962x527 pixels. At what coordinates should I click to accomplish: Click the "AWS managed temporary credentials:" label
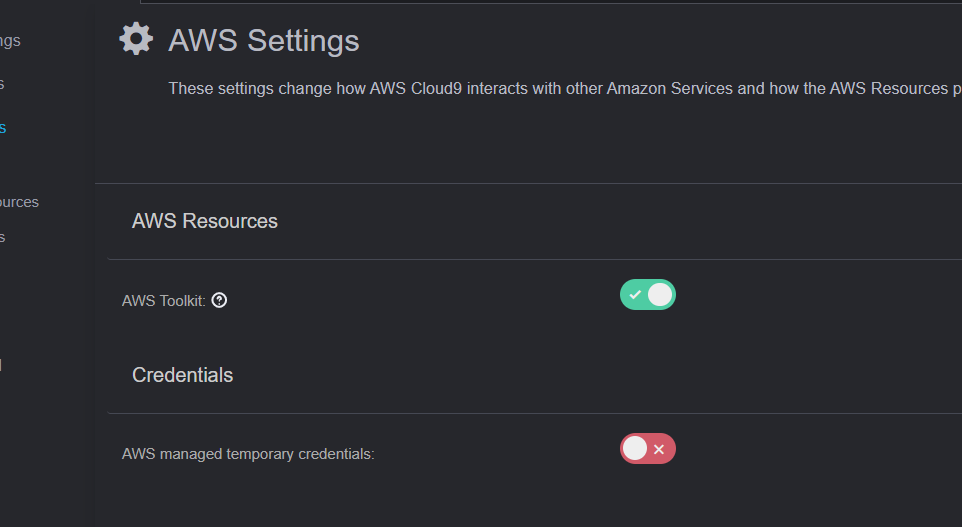pyautogui.click(x=248, y=454)
